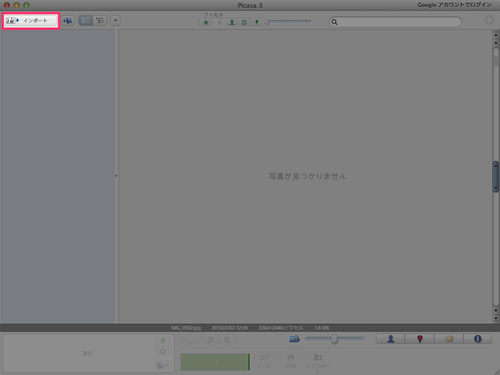Image resolution: width=500 pixels, height=375 pixels.
Task: Click Google アカウントでログイン link
Action: tap(454, 5)
